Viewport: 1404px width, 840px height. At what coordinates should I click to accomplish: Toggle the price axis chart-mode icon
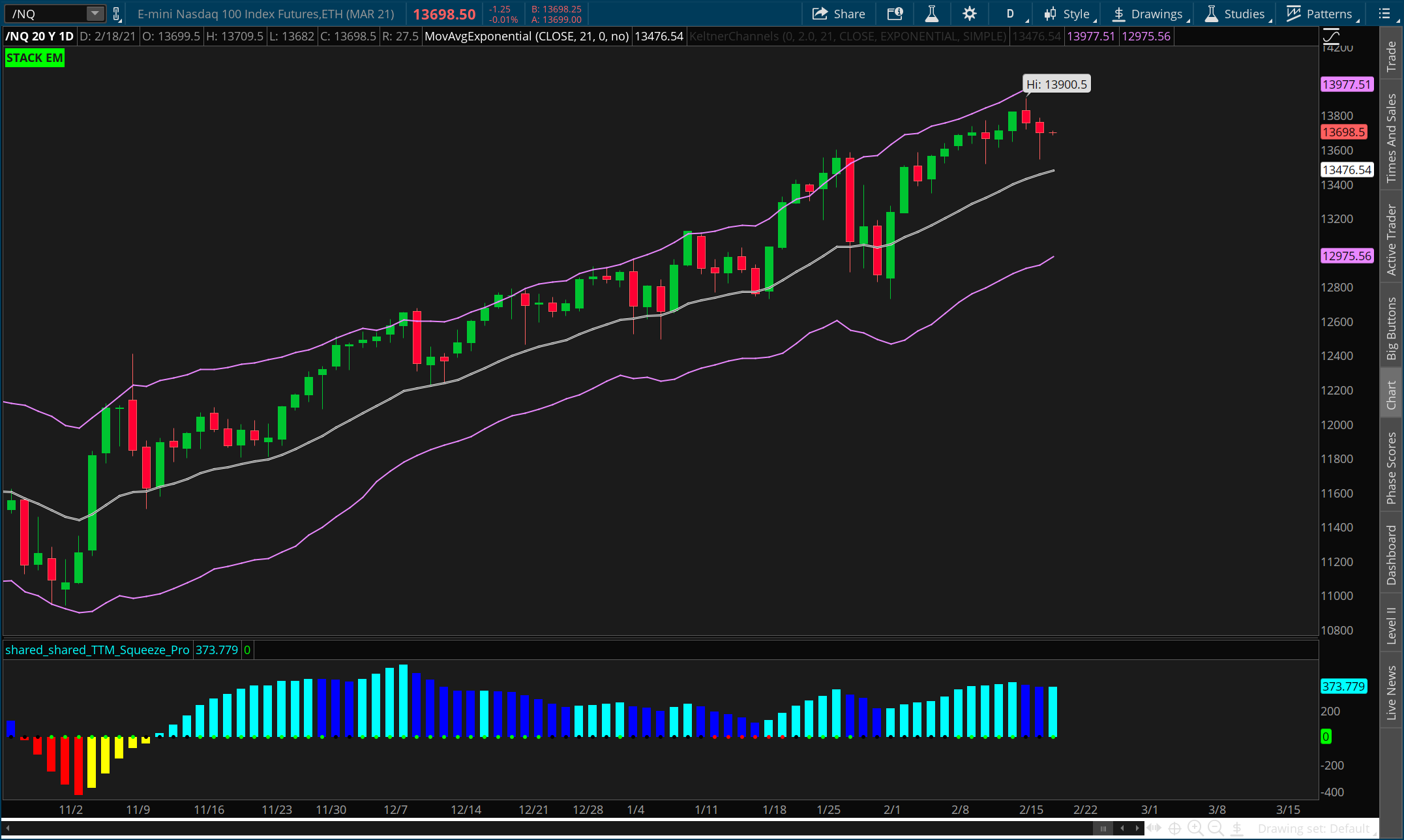(x=1331, y=36)
